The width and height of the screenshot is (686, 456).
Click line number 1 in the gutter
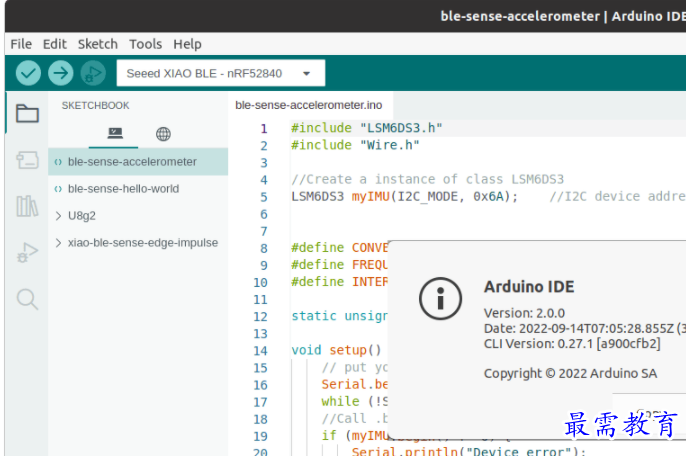click(x=264, y=129)
